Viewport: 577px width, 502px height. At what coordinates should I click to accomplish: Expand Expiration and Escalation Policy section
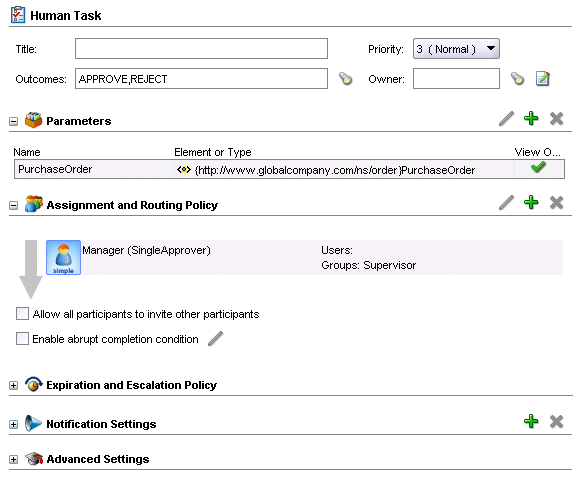pos(14,385)
